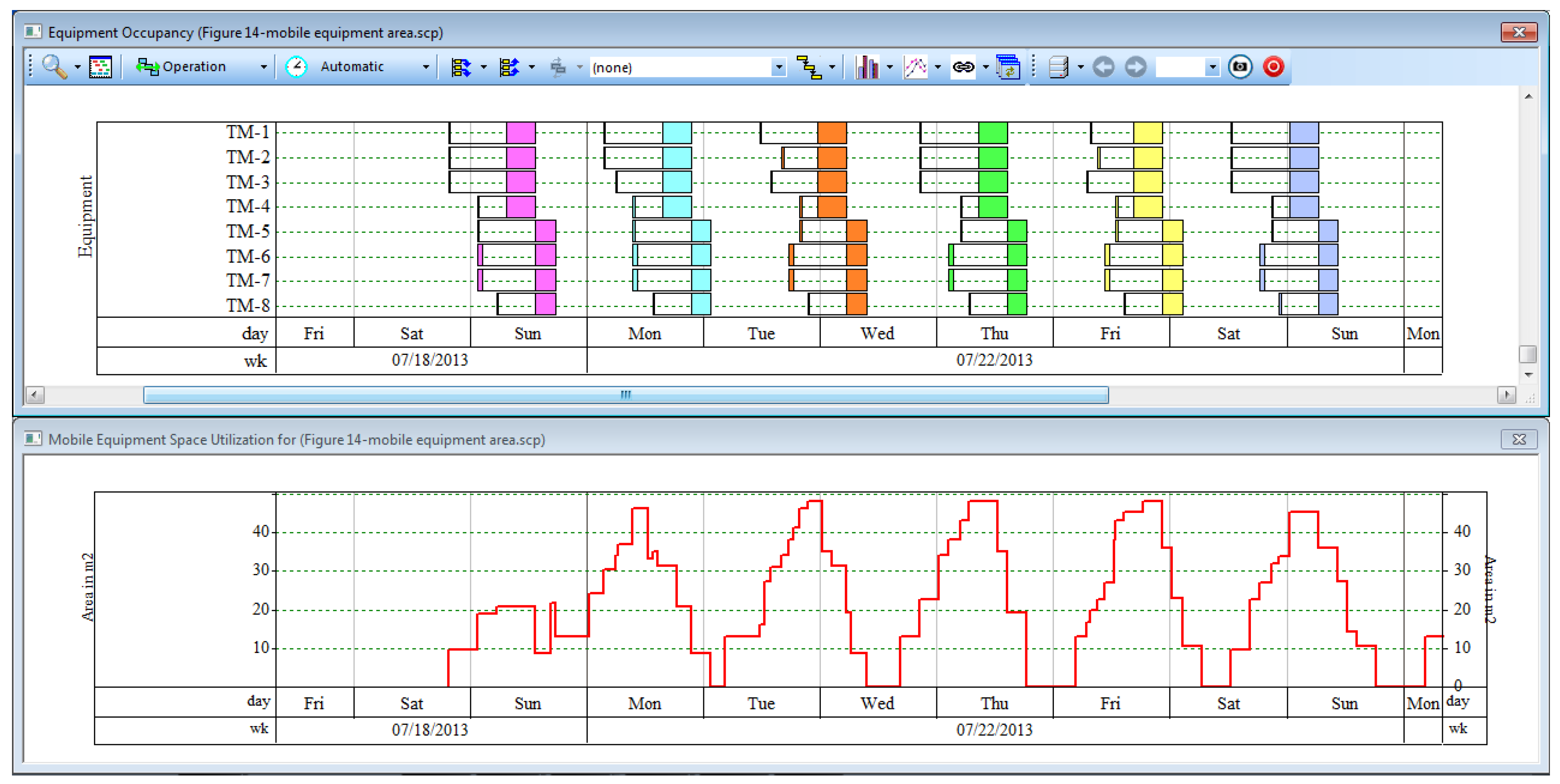Expand the (none) combo box
Image resolution: width=1560 pixels, height=784 pixels.
(779, 67)
